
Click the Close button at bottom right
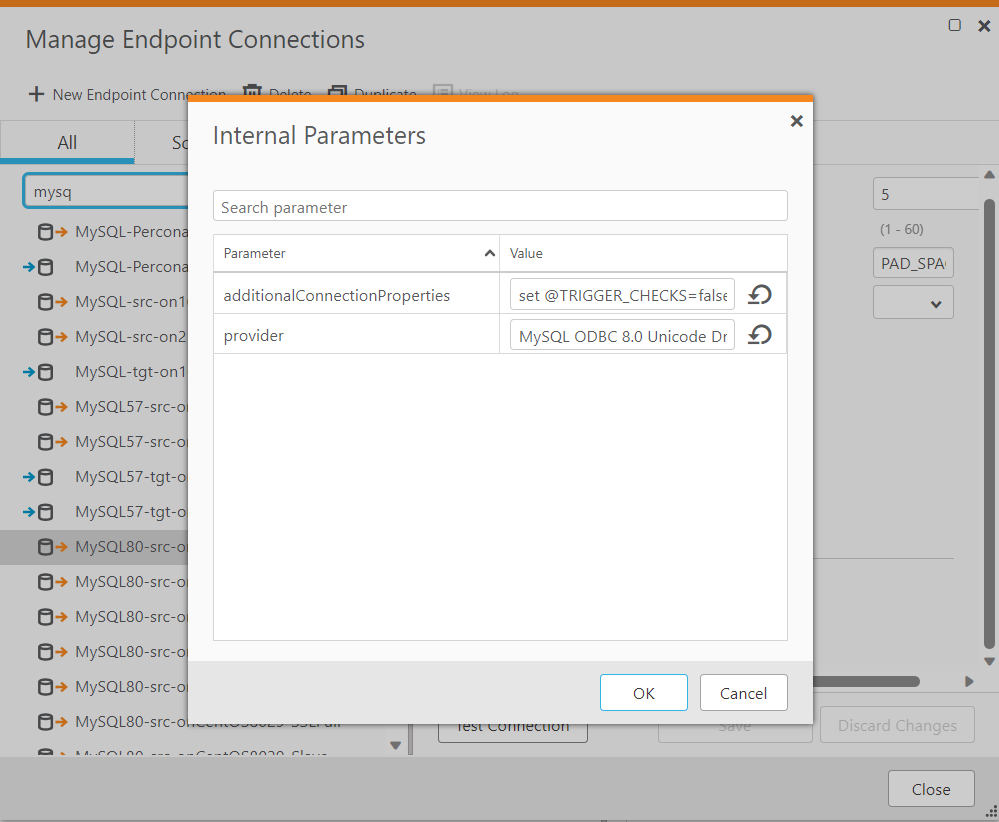930,789
